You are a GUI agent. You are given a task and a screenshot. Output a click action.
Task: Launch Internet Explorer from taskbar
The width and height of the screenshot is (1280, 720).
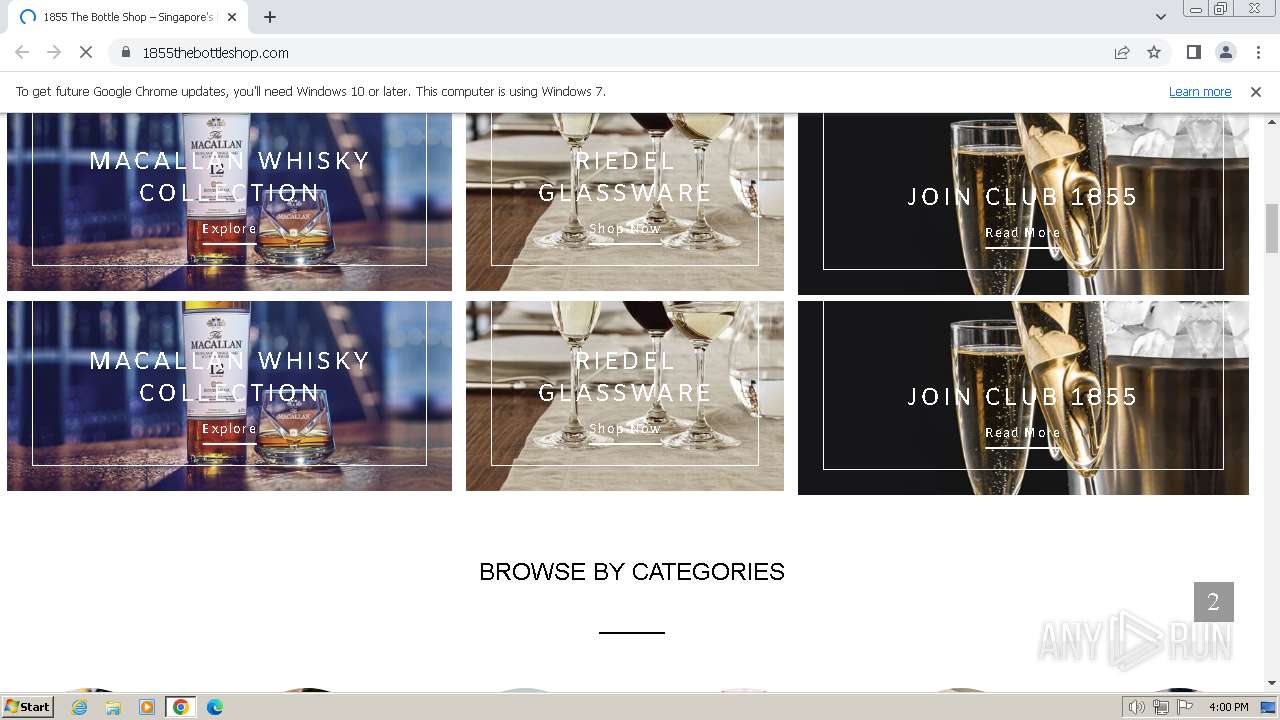(x=80, y=707)
